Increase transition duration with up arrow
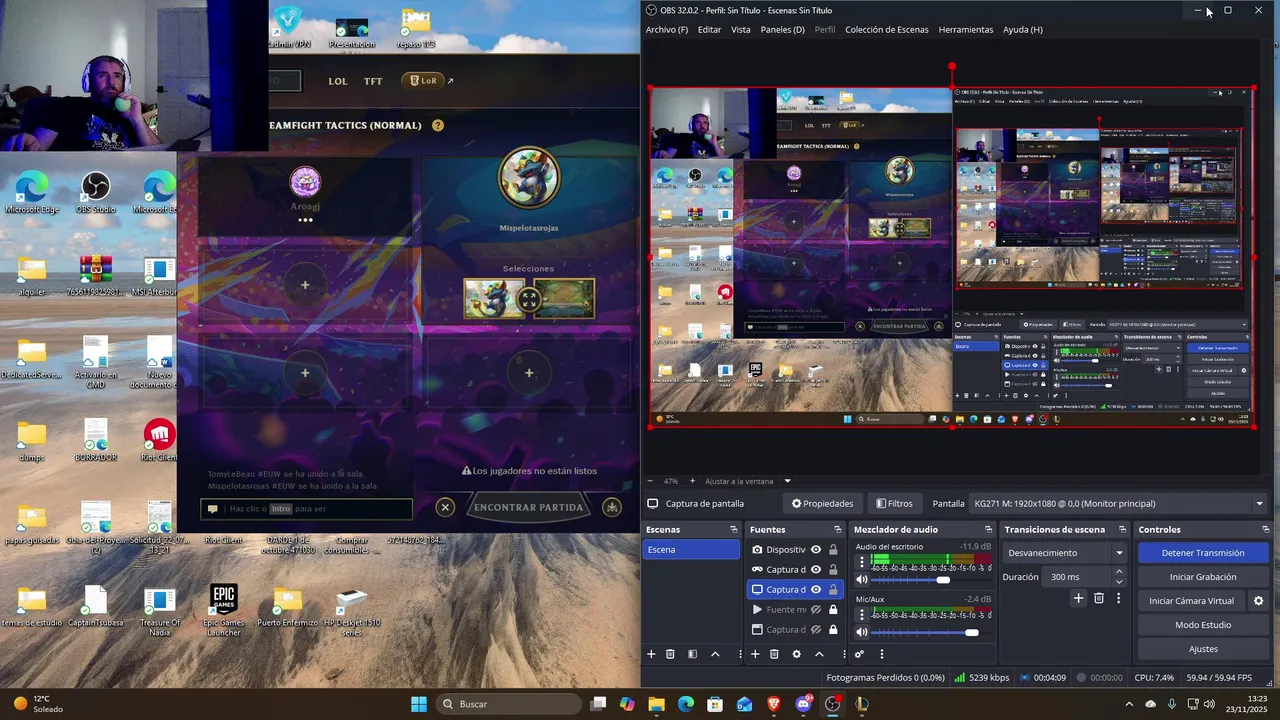This screenshot has width=1280, height=720. (1119, 572)
